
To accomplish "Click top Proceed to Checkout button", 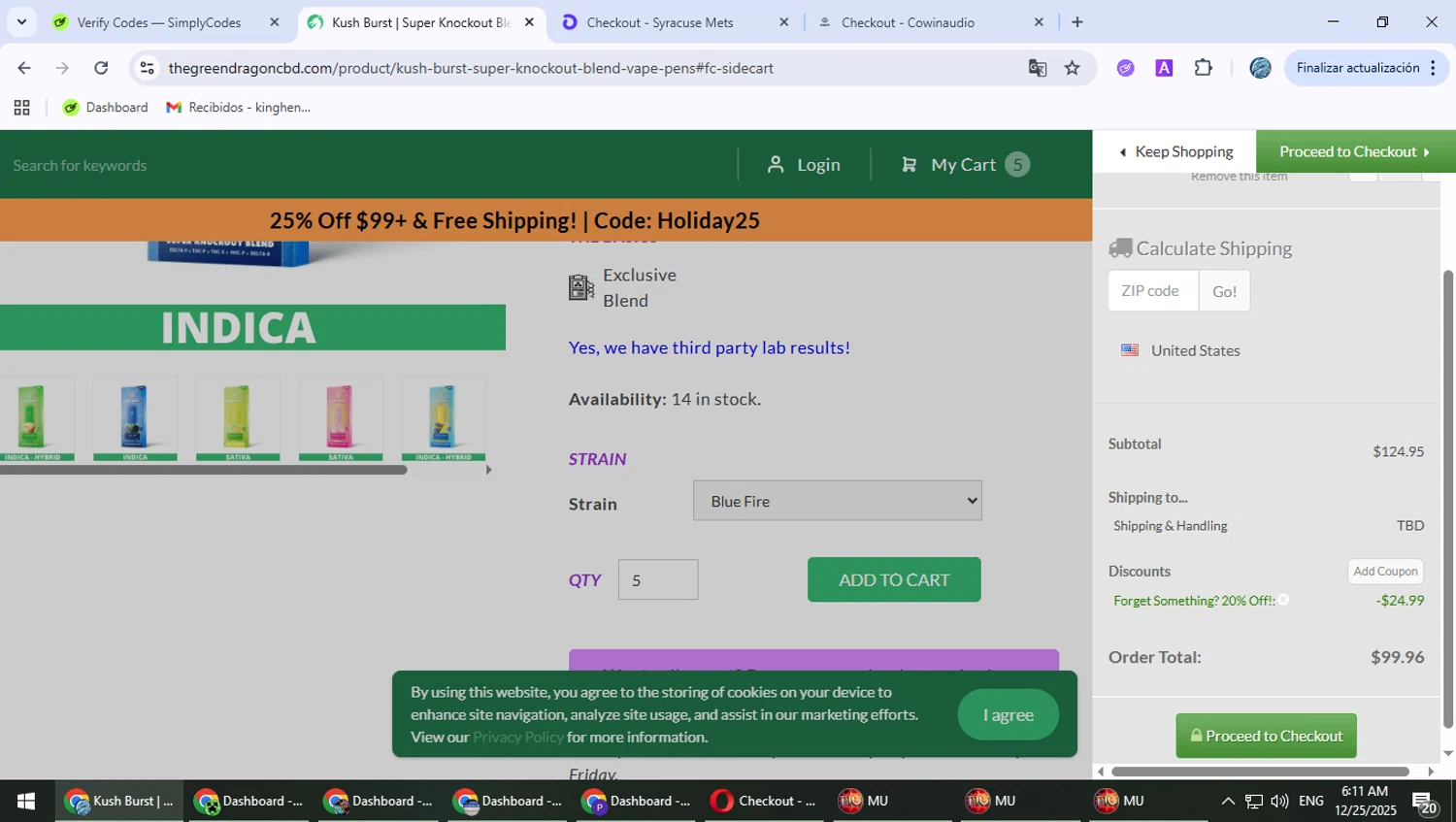I will coord(1356,151).
